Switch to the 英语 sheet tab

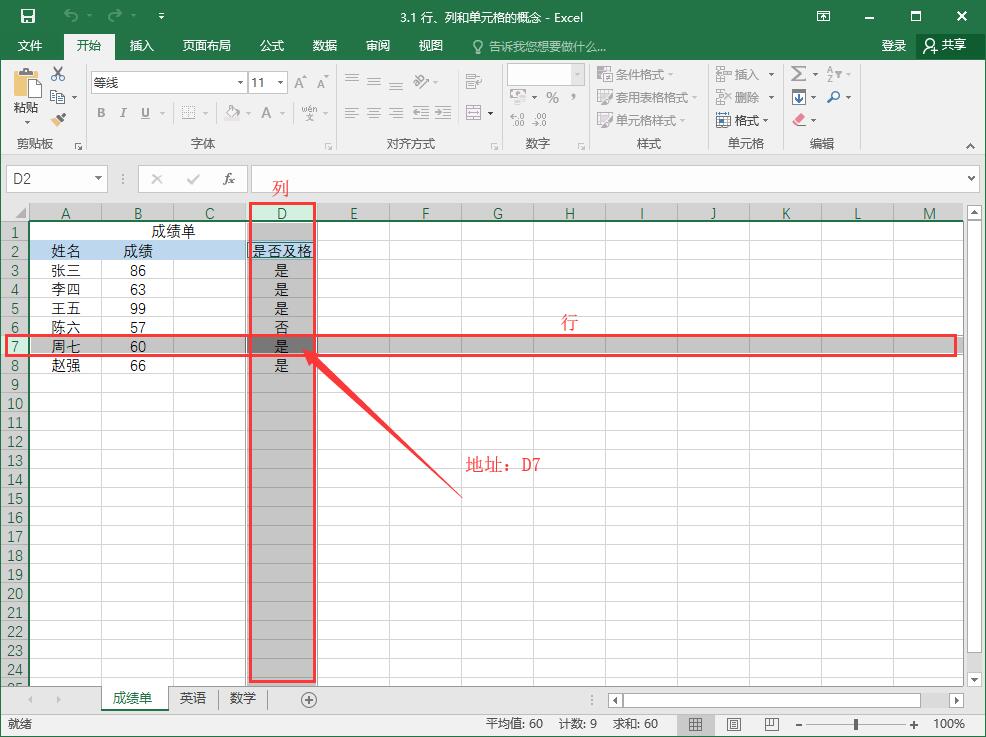tap(193, 699)
